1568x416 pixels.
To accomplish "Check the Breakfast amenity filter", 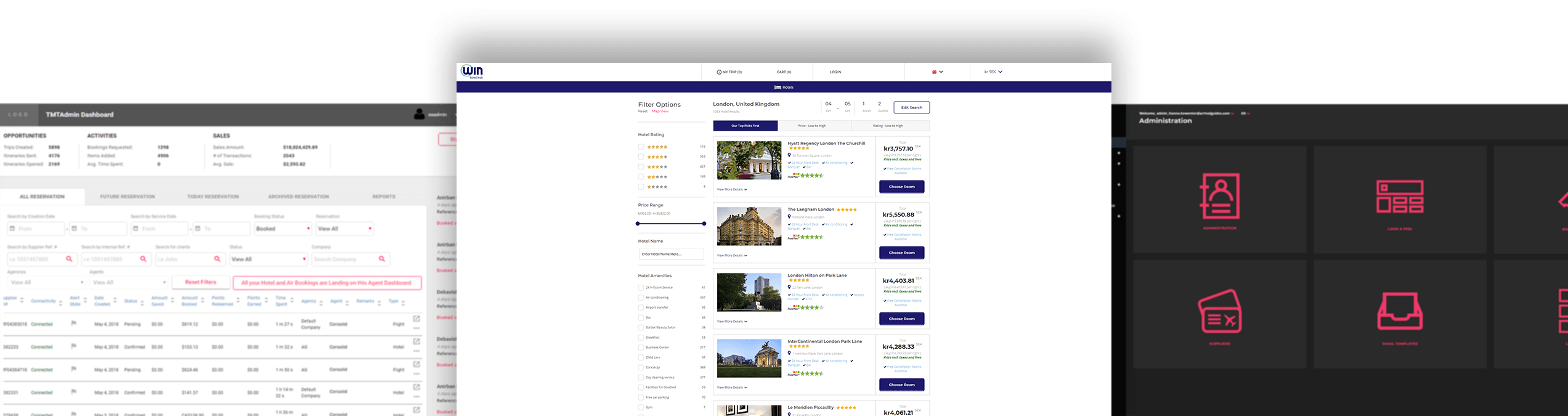I will click(641, 337).
